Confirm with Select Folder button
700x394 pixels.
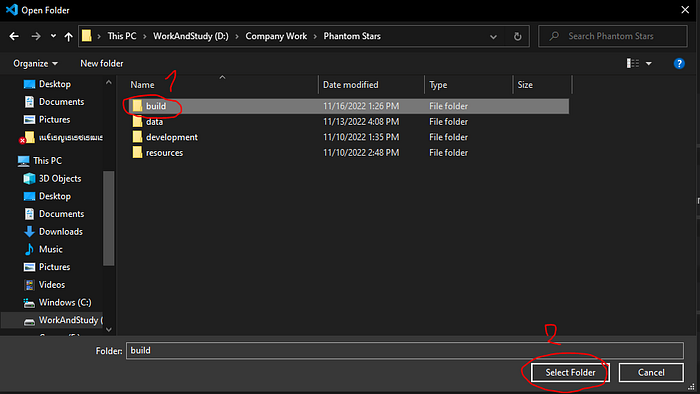pos(570,373)
